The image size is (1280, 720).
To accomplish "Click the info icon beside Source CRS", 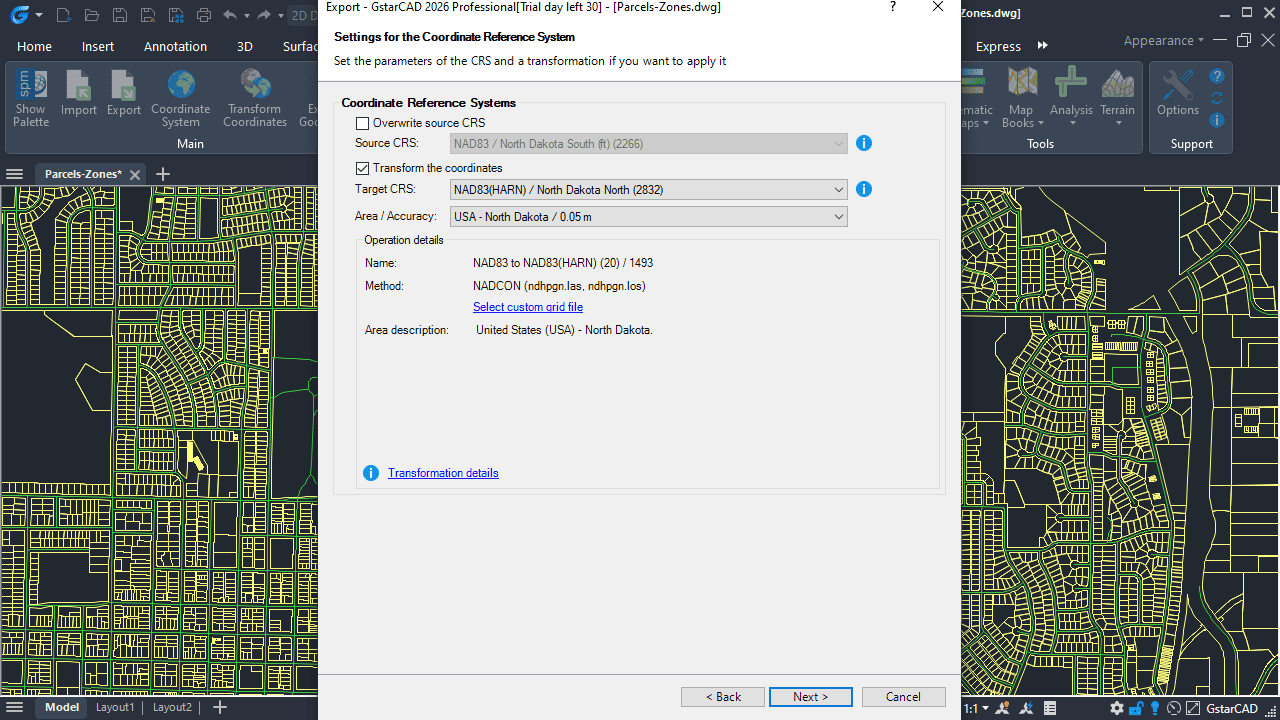I will 864,143.
